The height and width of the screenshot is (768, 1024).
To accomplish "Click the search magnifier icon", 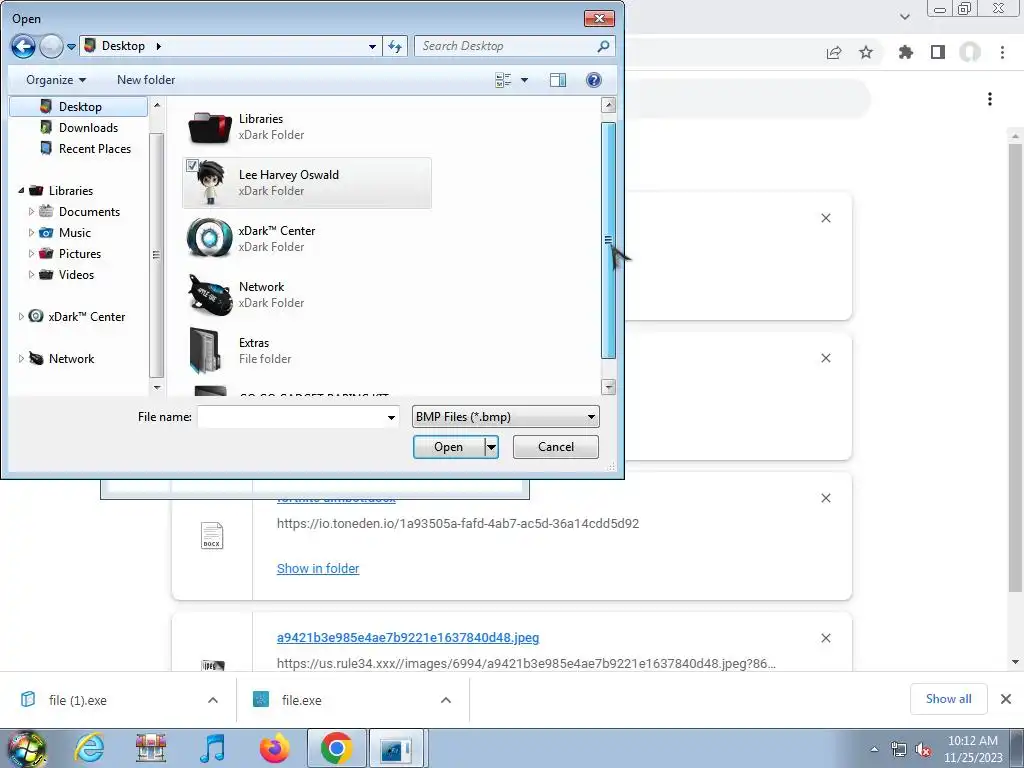I will click(603, 46).
